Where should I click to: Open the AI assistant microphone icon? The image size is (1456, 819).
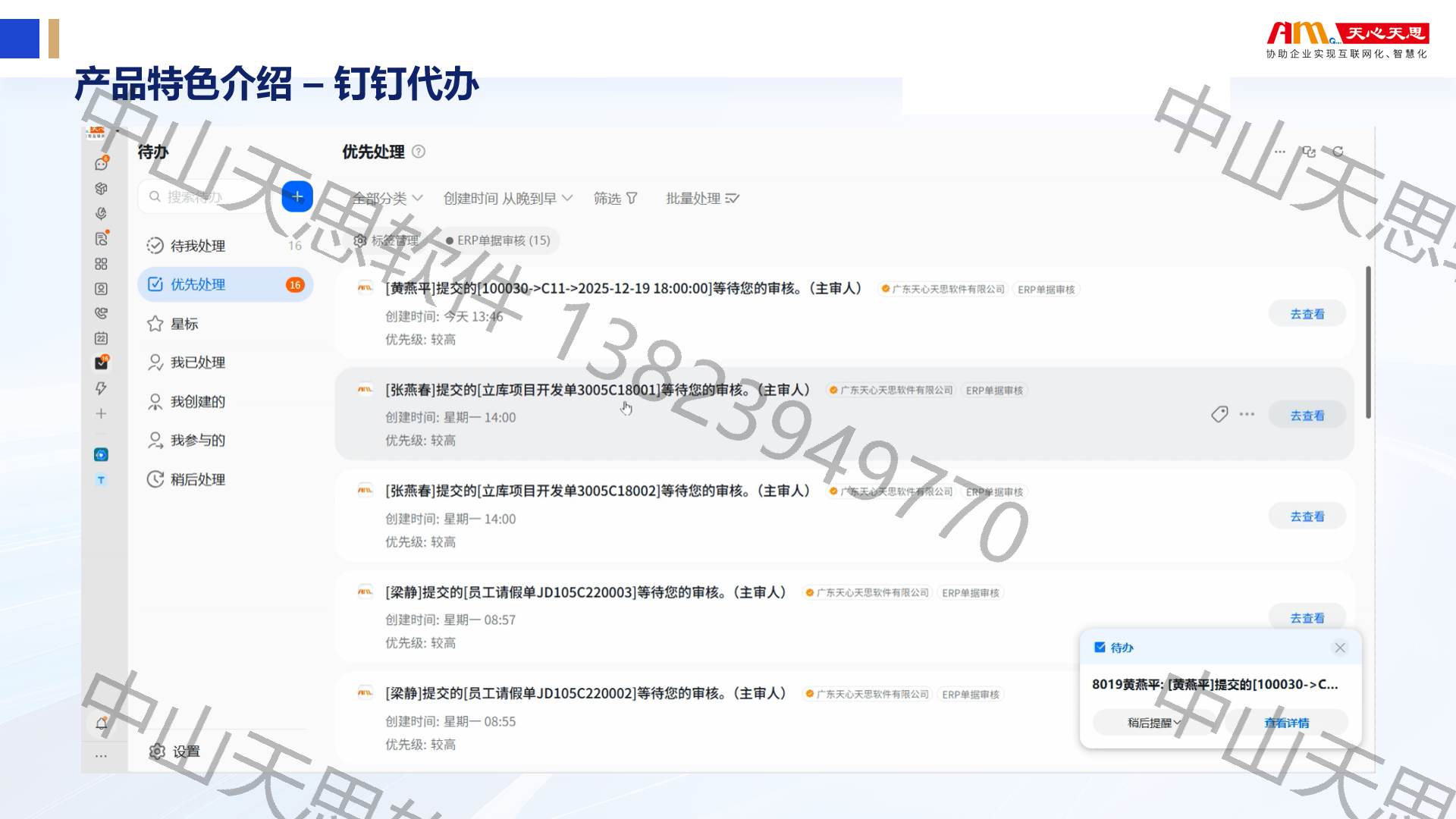101,214
